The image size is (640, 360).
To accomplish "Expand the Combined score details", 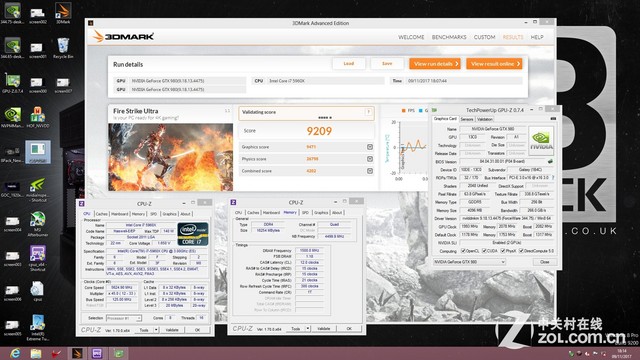I will (x=370, y=171).
